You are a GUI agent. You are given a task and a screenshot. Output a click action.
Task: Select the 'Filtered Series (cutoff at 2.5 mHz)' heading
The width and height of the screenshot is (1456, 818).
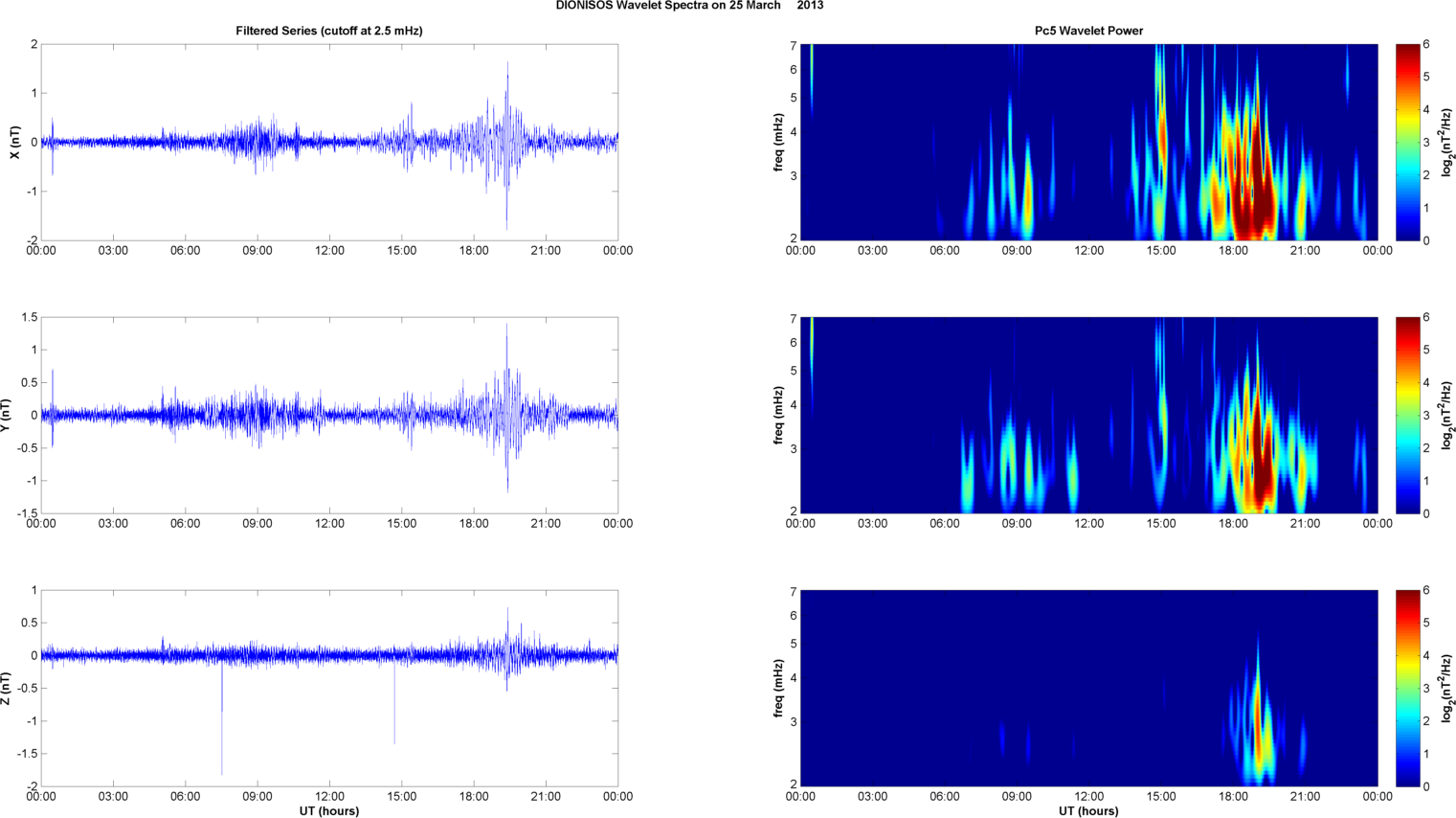[329, 31]
